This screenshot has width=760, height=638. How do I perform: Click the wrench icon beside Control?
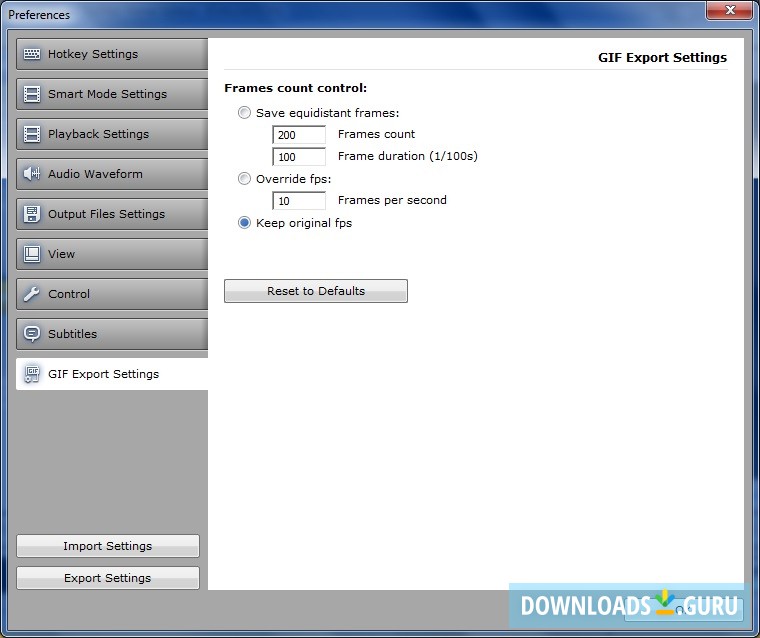point(32,294)
